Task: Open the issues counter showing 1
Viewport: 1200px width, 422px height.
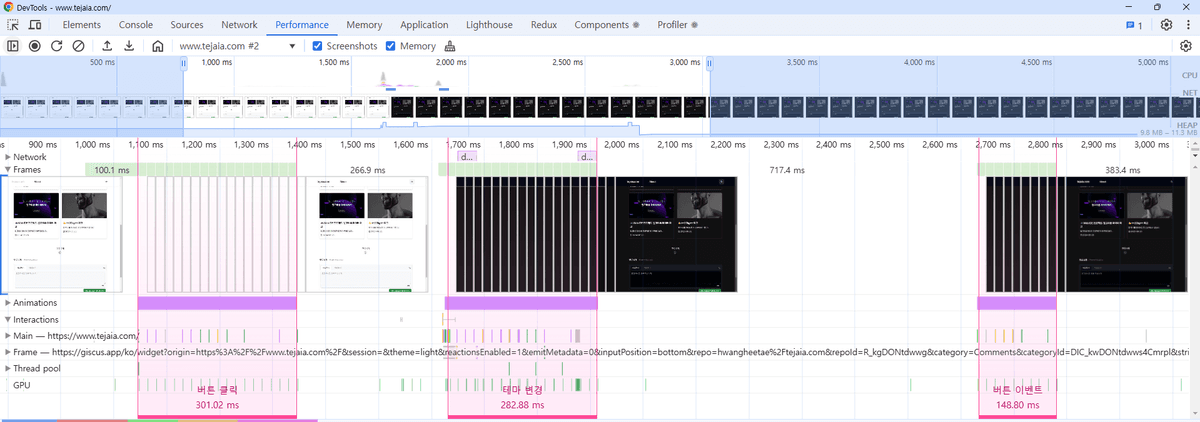Action: coord(1134,24)
